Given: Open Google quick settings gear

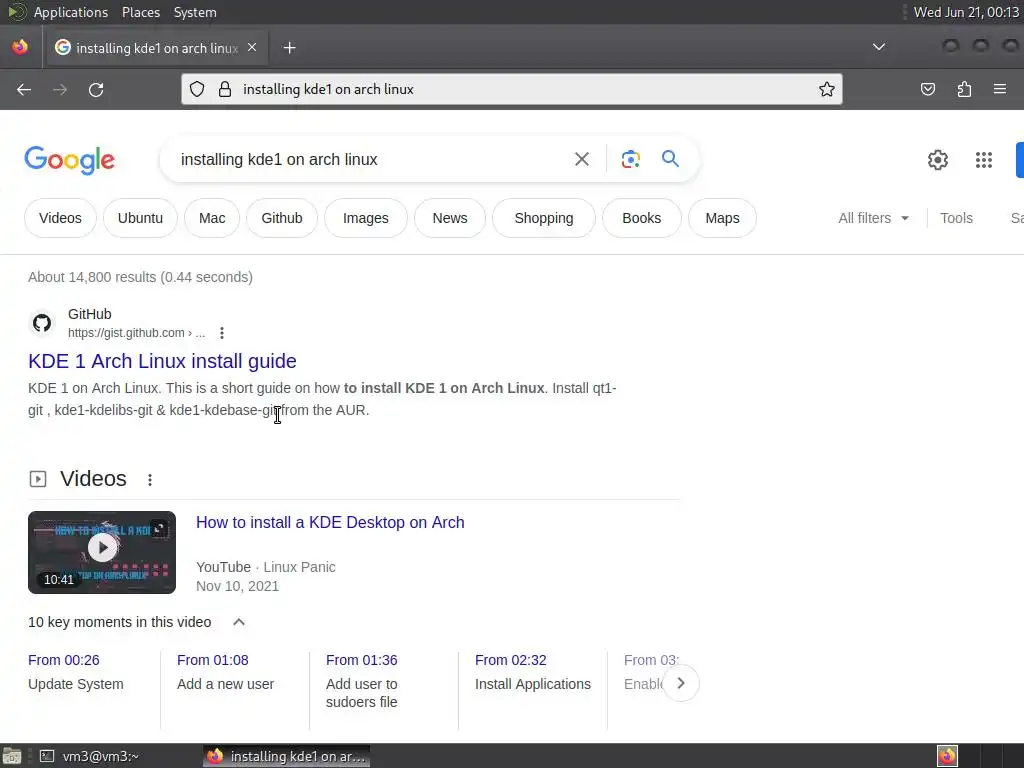Looking at the screenshot, I should pos(938,159).
